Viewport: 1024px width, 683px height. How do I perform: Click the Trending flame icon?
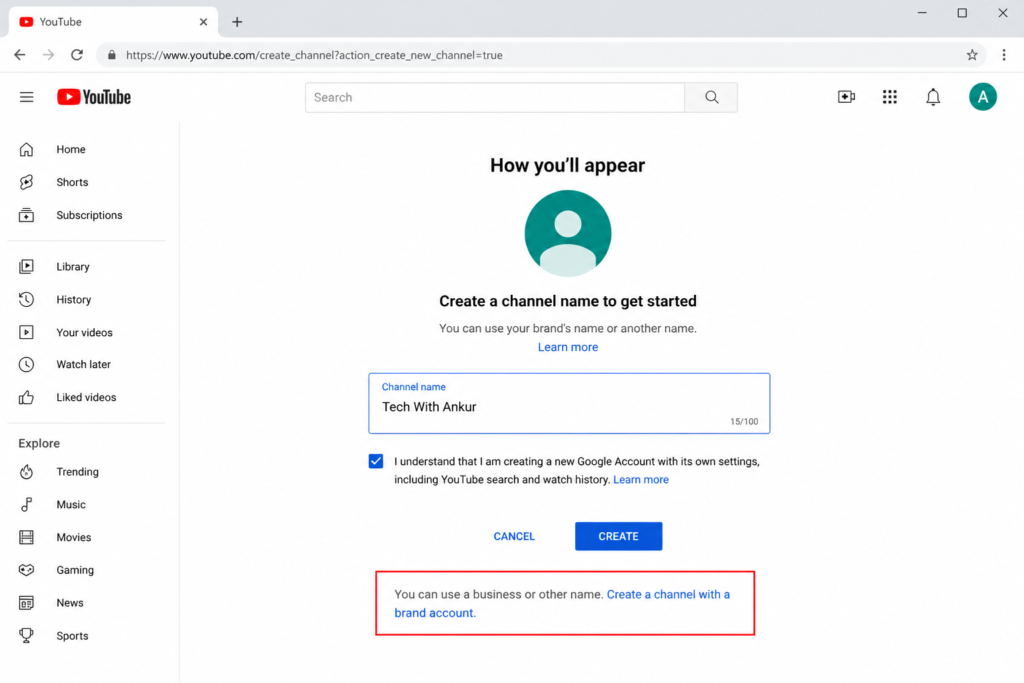26,471
